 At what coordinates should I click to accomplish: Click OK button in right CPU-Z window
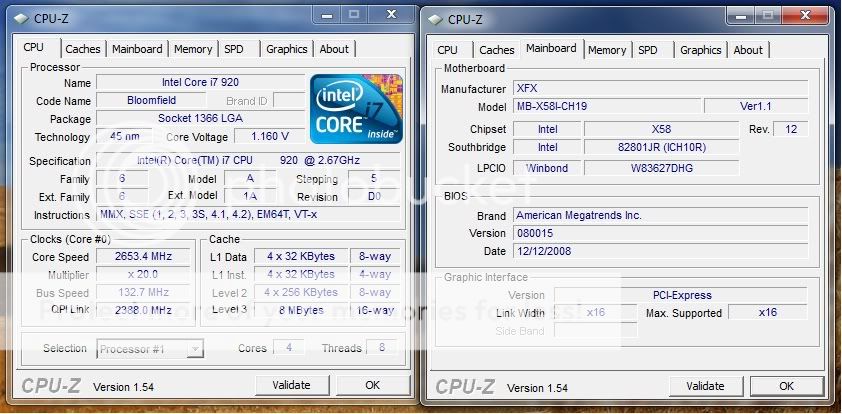click(x=786, y=386)
